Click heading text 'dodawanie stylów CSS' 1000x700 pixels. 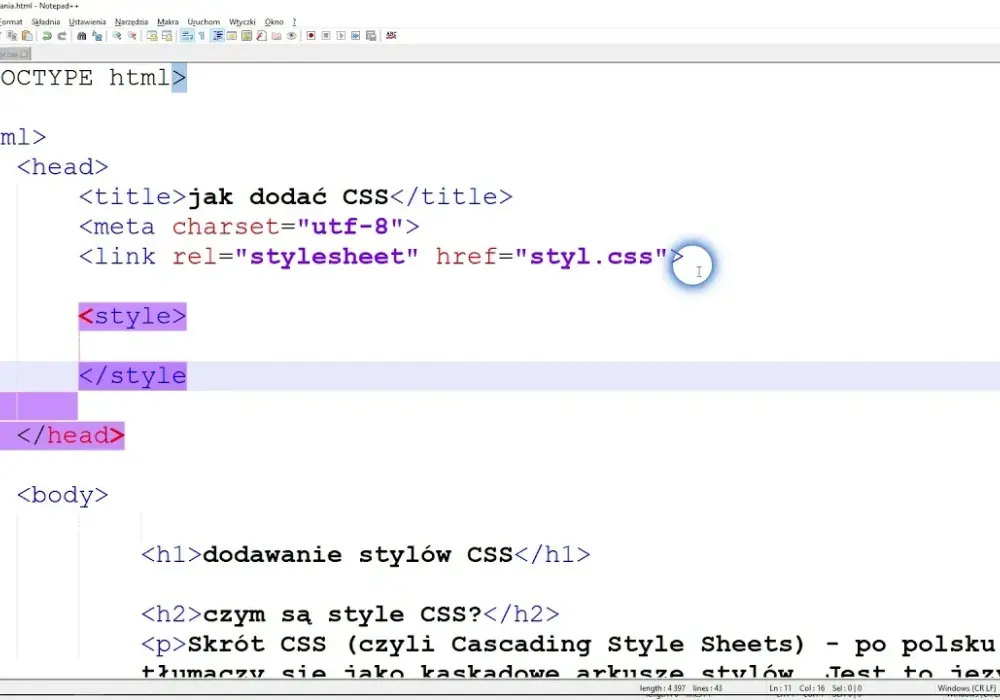coord(358,555)
